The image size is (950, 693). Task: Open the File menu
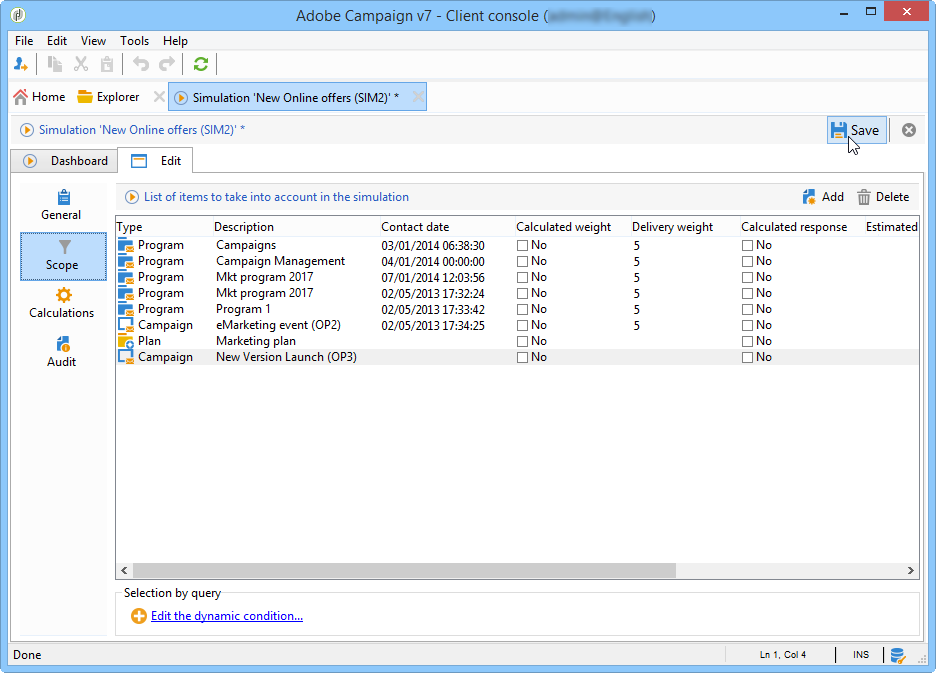coord(24,41)
